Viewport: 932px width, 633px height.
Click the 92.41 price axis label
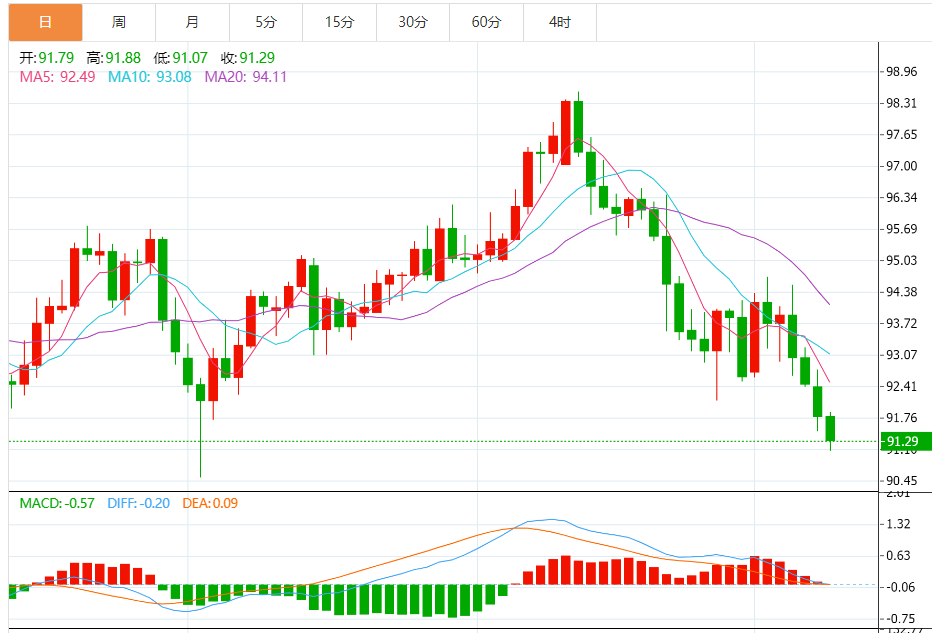click(901, 387)
